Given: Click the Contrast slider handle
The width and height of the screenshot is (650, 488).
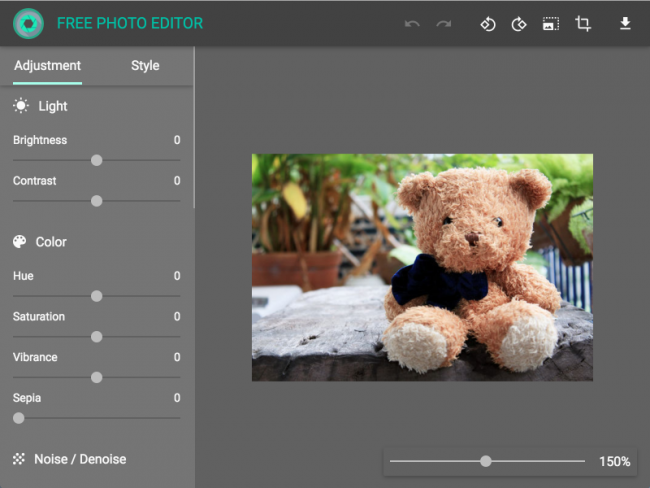Looking at the screenshot, I should pyautogui.click(x=97, y=201).
